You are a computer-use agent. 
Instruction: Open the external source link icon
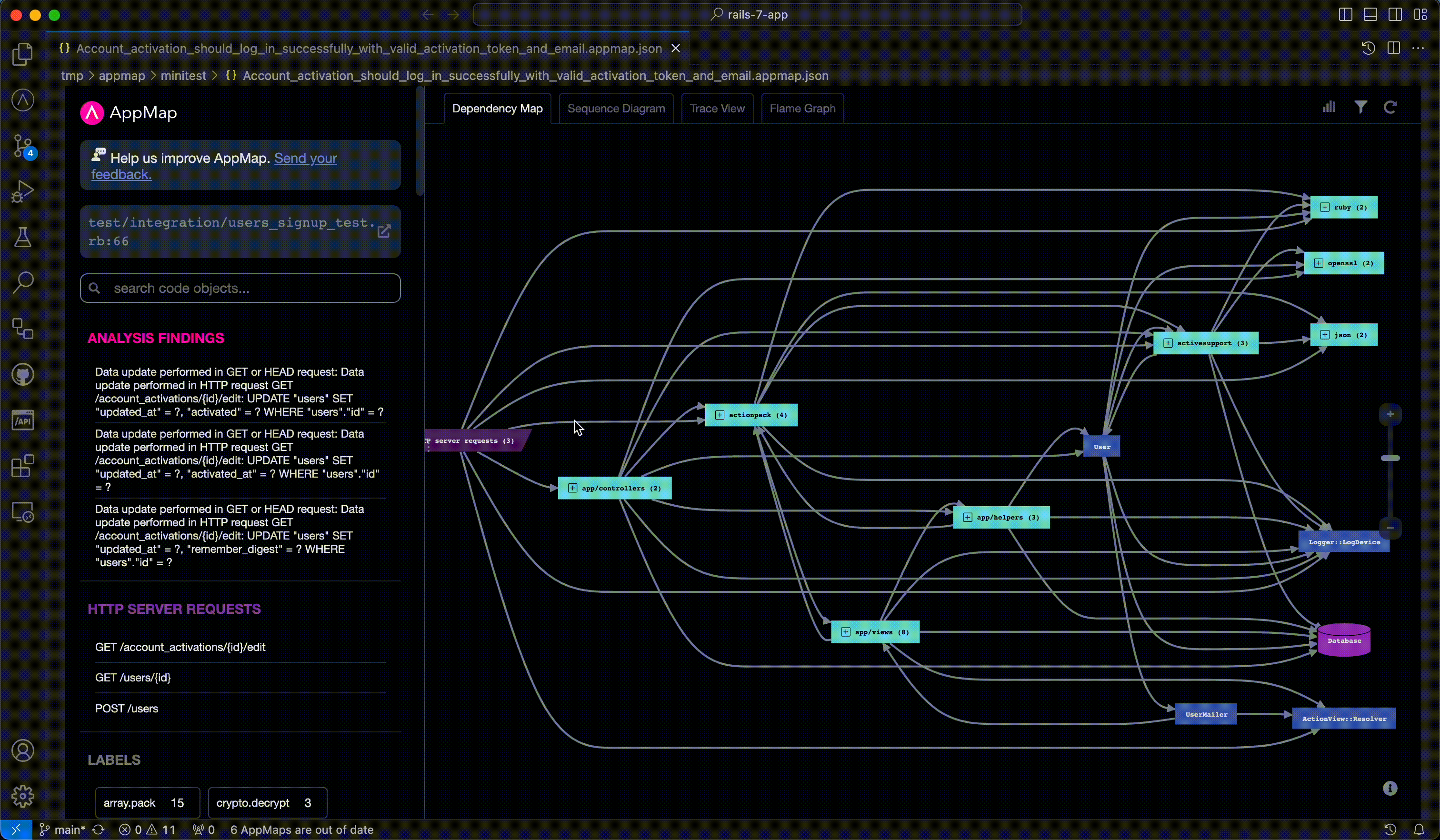[384, 231]
